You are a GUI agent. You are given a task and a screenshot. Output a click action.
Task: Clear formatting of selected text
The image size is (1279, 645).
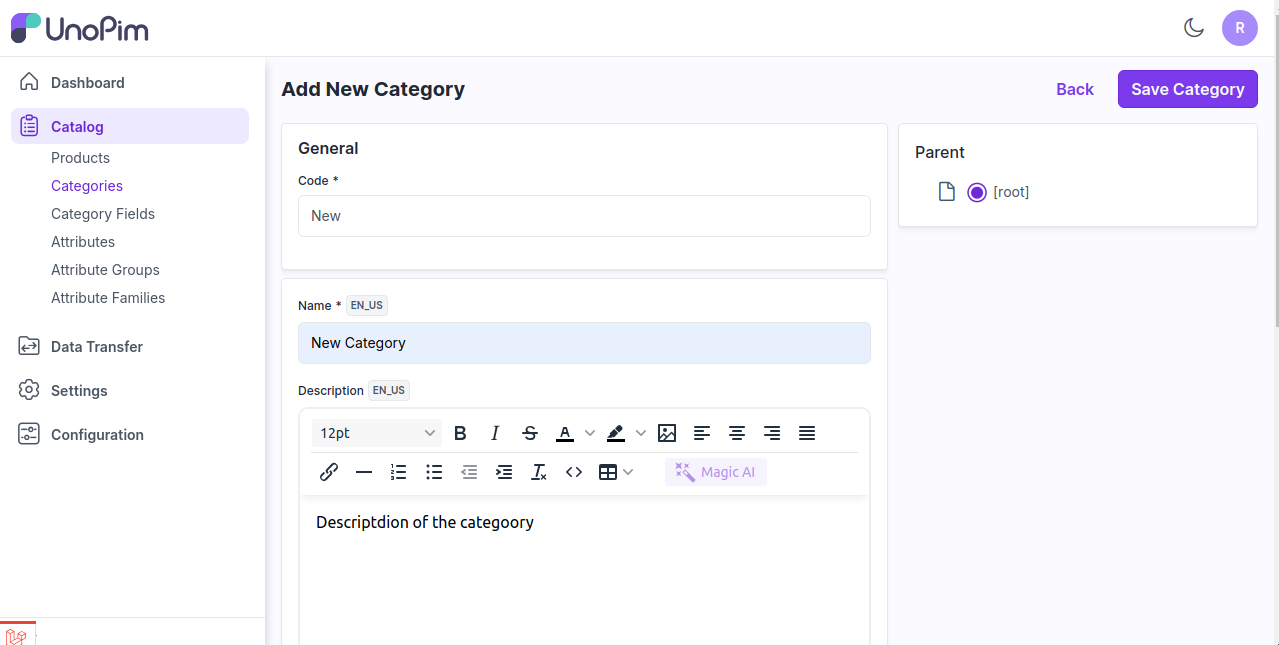539,472
